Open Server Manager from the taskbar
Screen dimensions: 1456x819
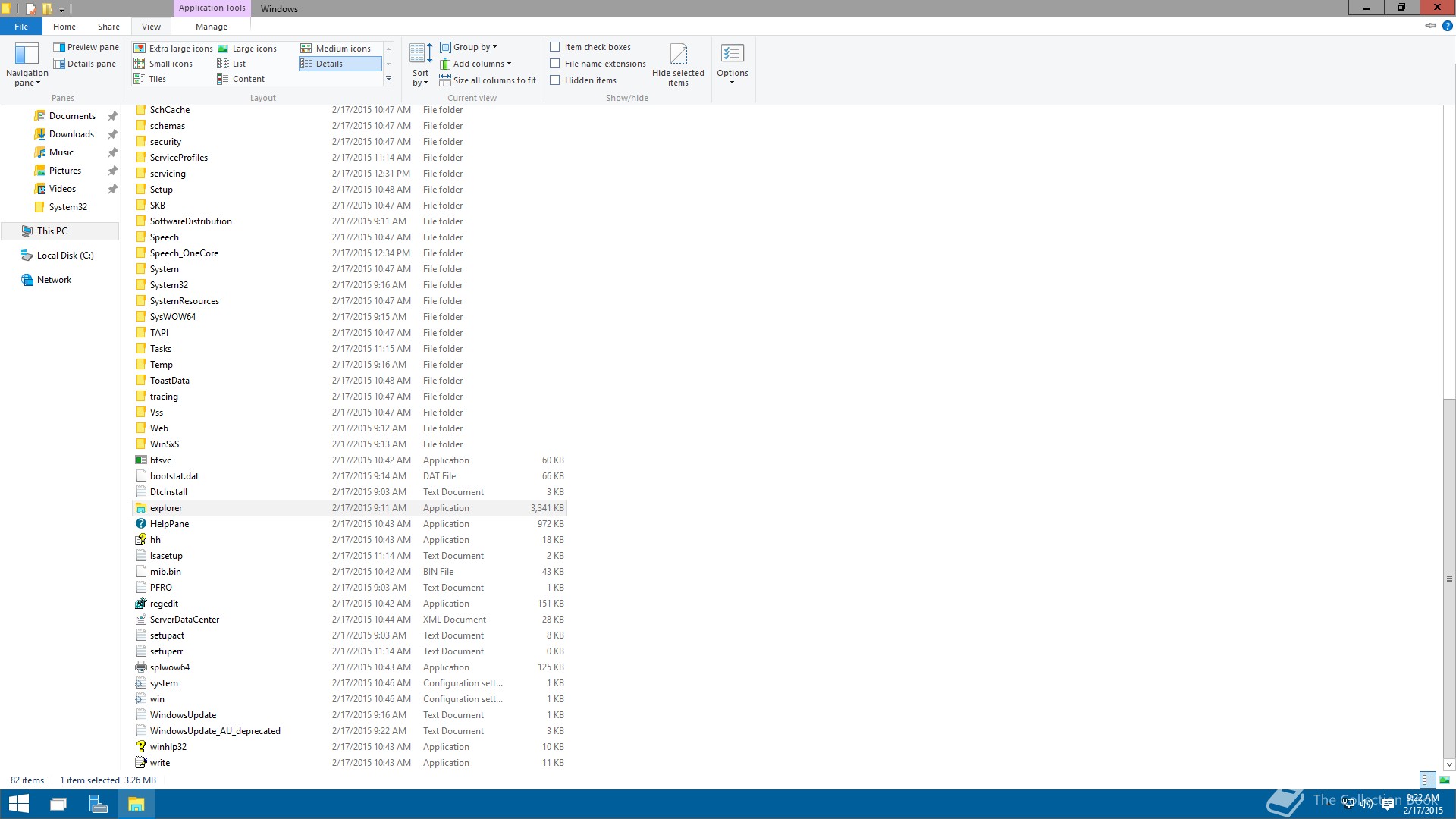(x=98, y=804)
